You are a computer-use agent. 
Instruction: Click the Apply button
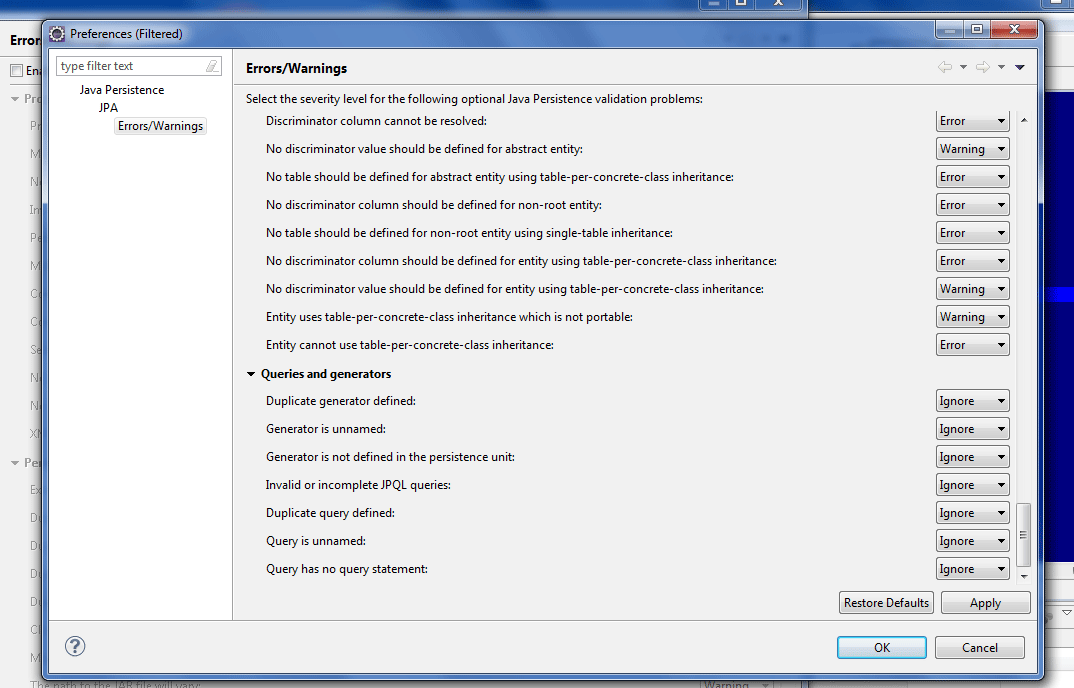985,602
